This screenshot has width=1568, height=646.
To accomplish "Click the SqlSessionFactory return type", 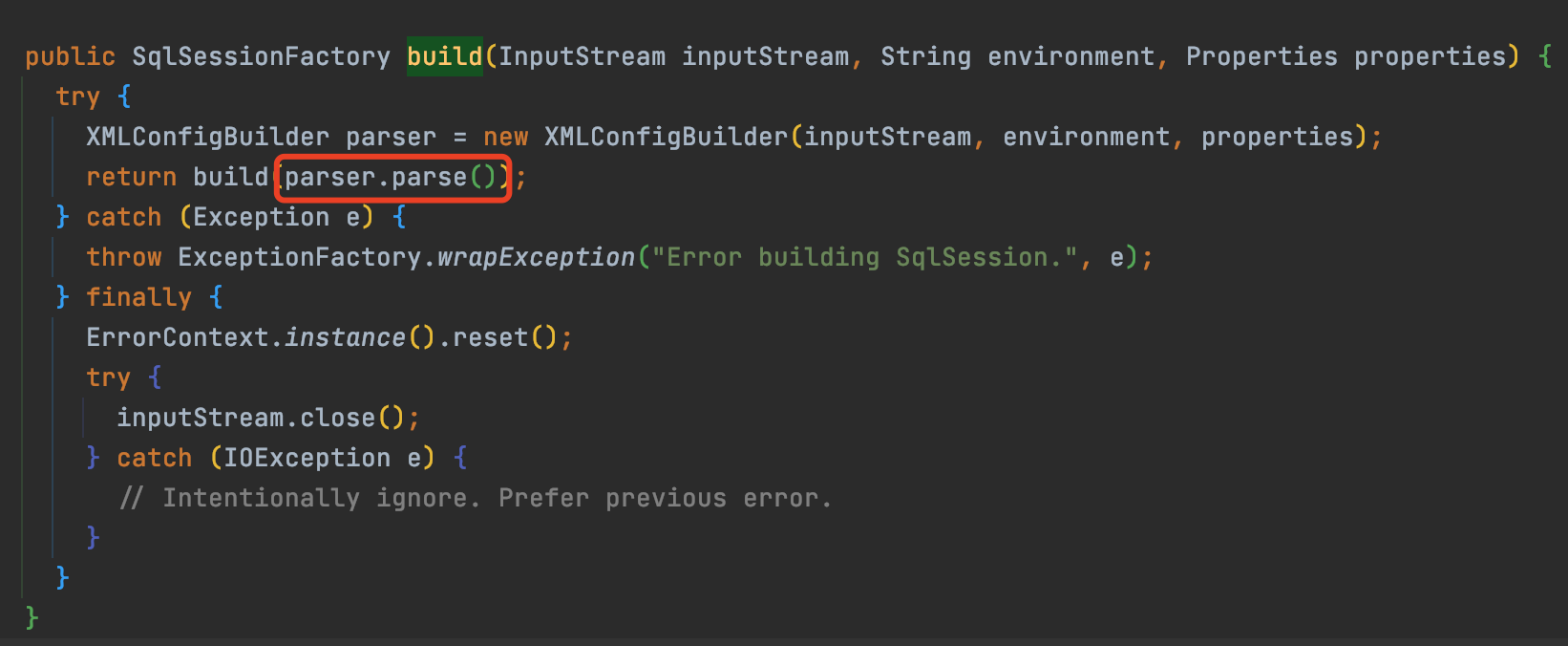I will [x=261, y=56].
